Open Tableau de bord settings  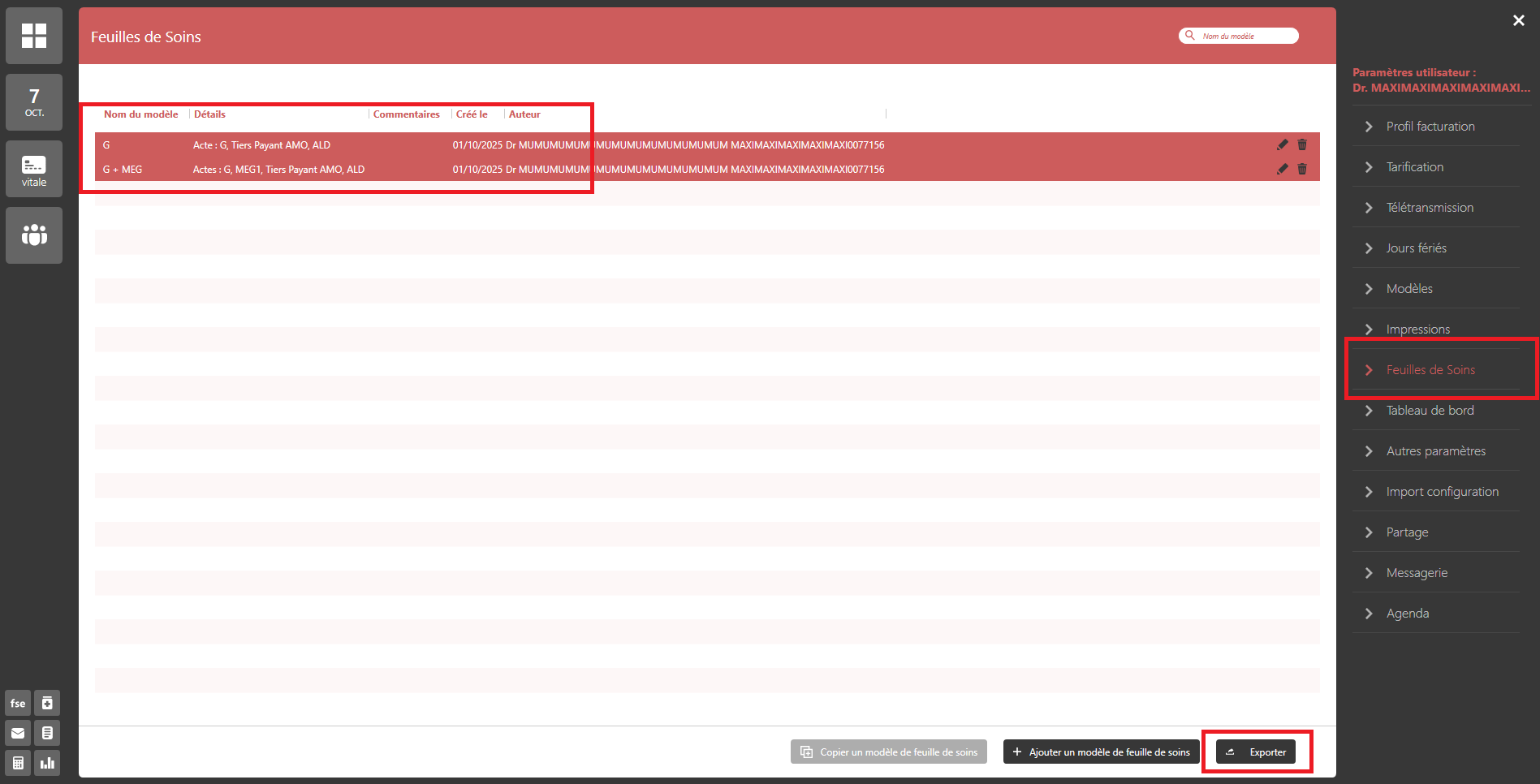click(x=1430, y=411)
